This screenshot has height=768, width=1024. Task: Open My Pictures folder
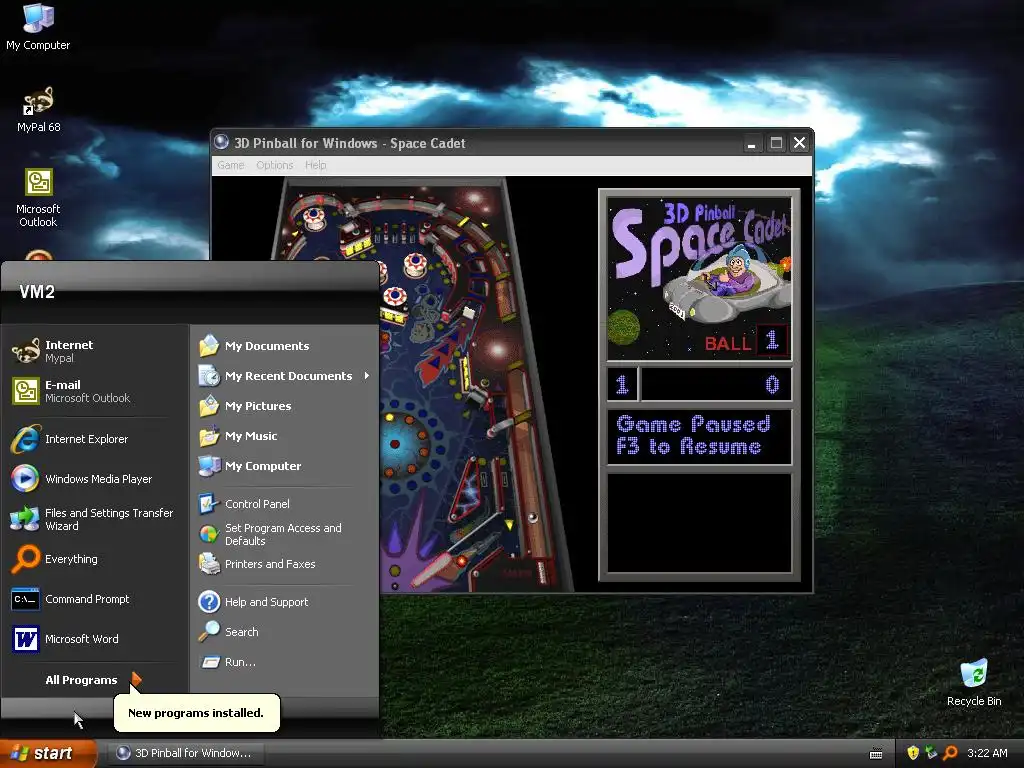click(x=285, y=406)
